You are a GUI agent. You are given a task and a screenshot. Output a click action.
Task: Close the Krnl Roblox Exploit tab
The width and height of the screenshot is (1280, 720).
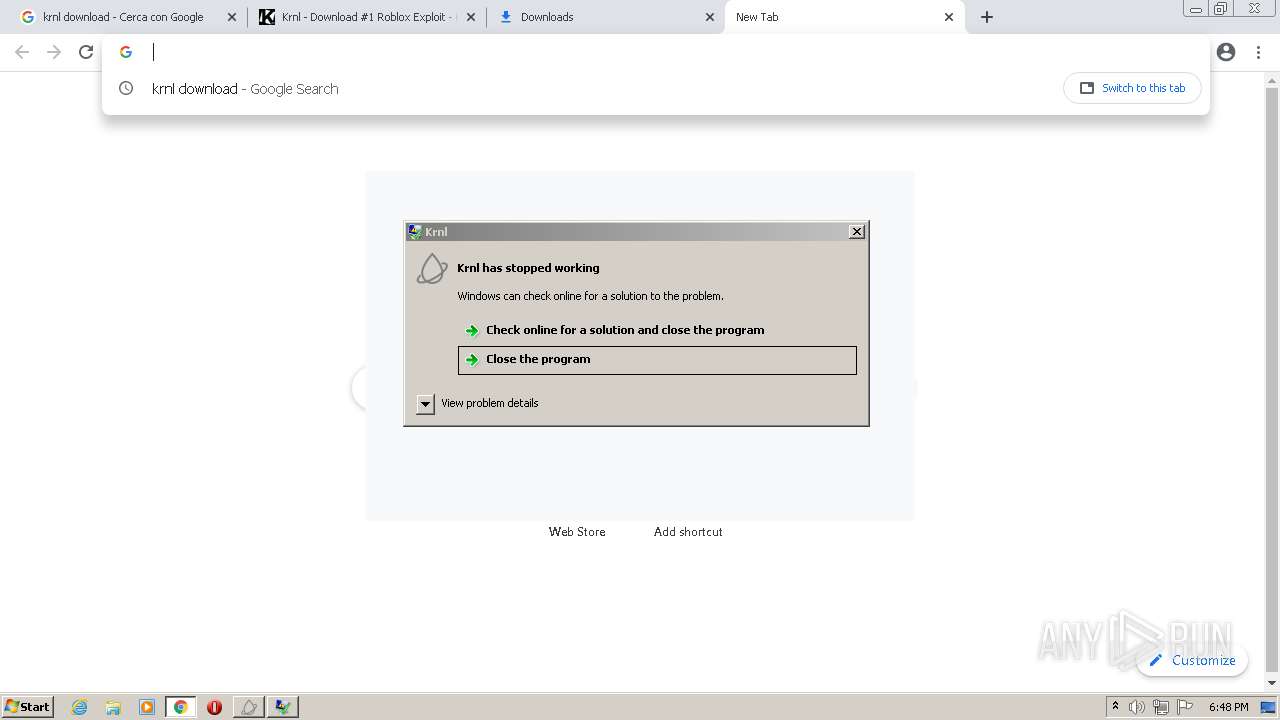point(471,17)
